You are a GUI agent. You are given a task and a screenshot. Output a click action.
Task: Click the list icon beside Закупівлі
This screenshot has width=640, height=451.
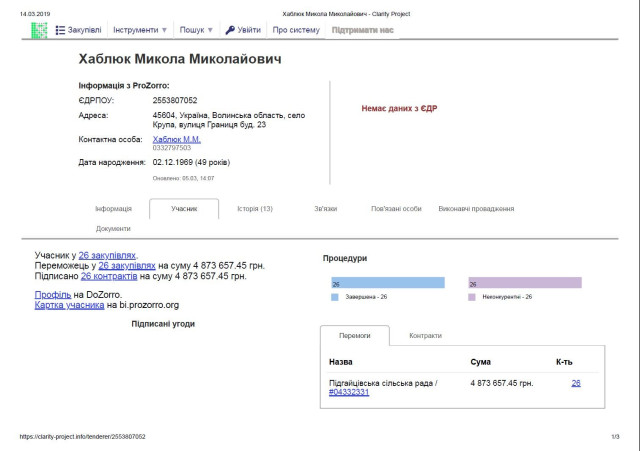click(61, 31)
